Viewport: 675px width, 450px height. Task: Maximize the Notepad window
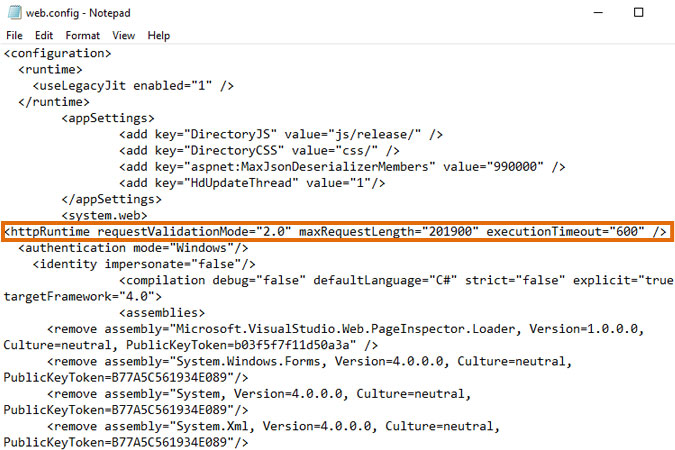(x=639, y=12)
